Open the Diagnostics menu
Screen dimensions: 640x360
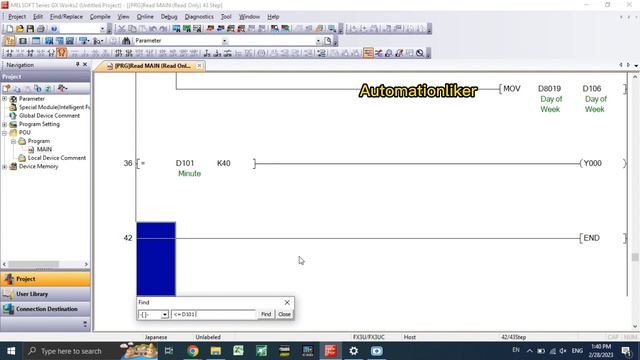pyautogui.click(x=199, y=17)
